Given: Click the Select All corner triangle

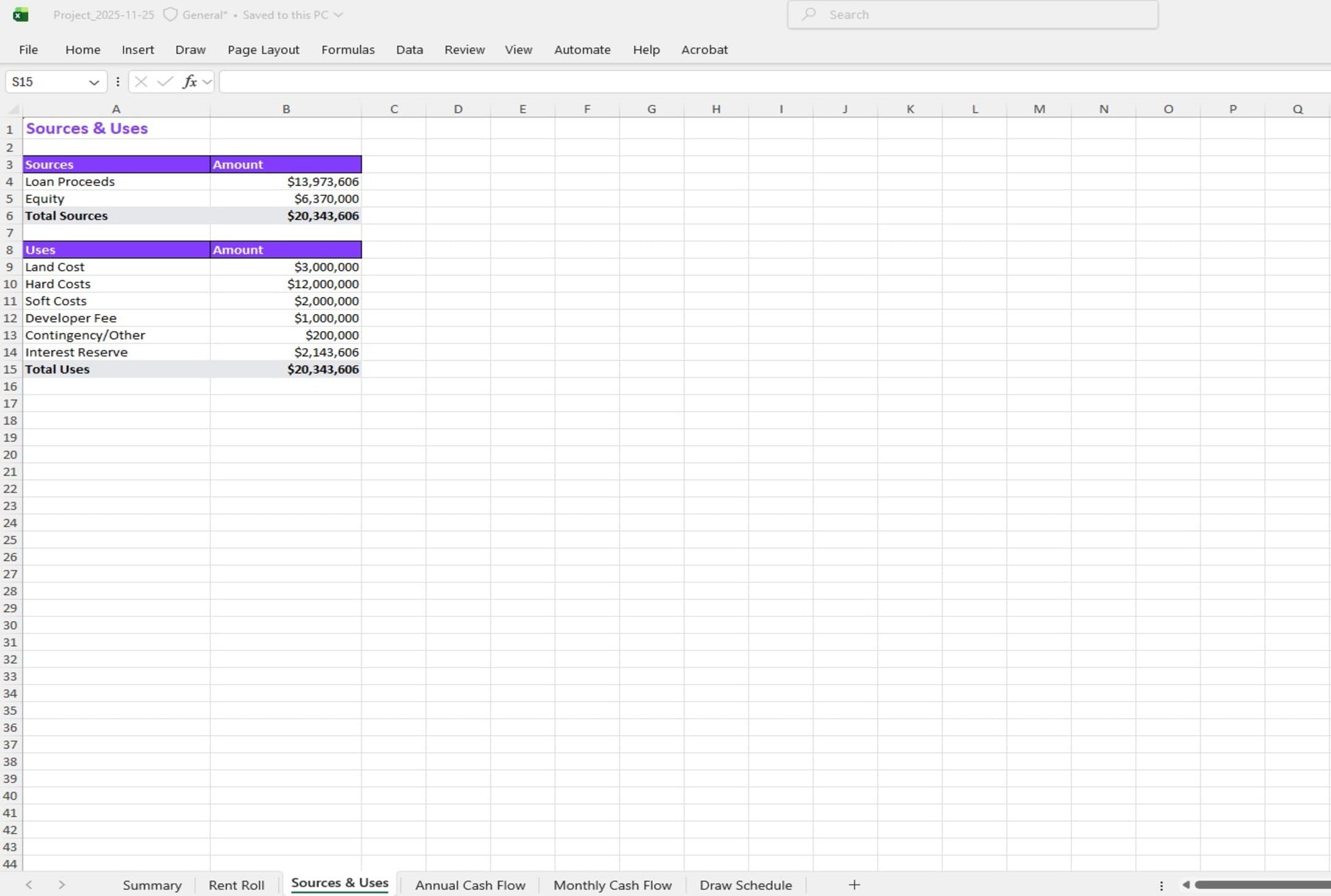Looking at the screenshot, I should [x=13, y=110].
